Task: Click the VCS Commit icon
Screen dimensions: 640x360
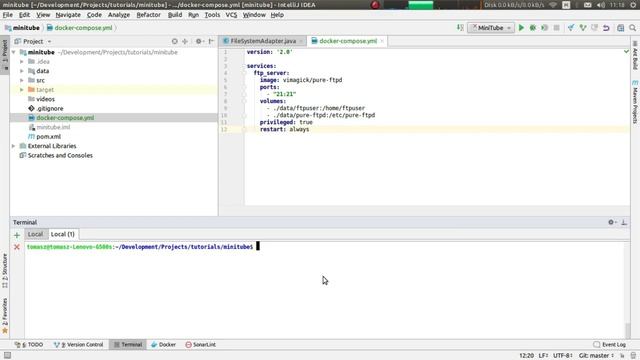Action: (583, 28)
